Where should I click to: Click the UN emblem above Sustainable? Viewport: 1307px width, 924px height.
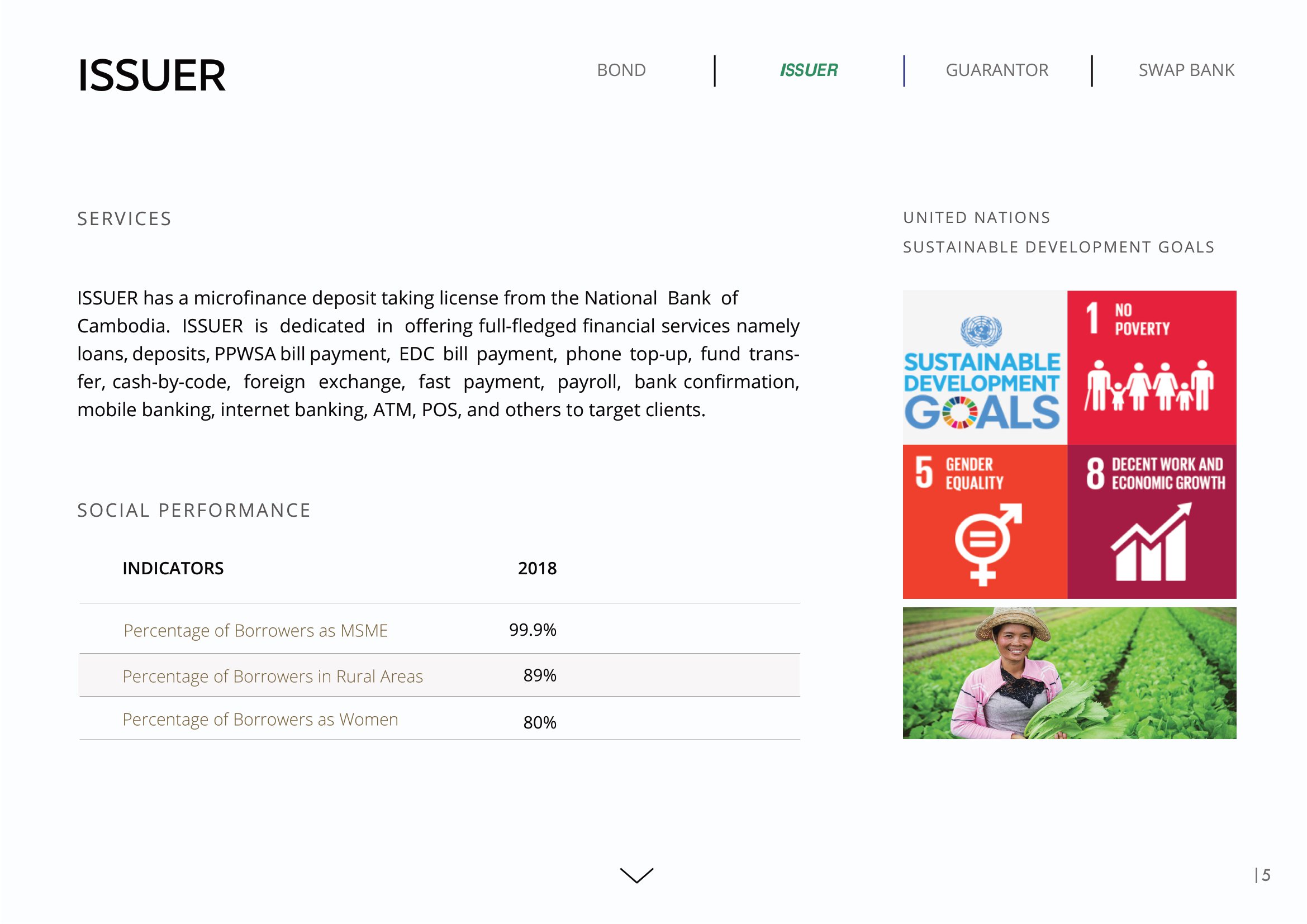[981, 331]
